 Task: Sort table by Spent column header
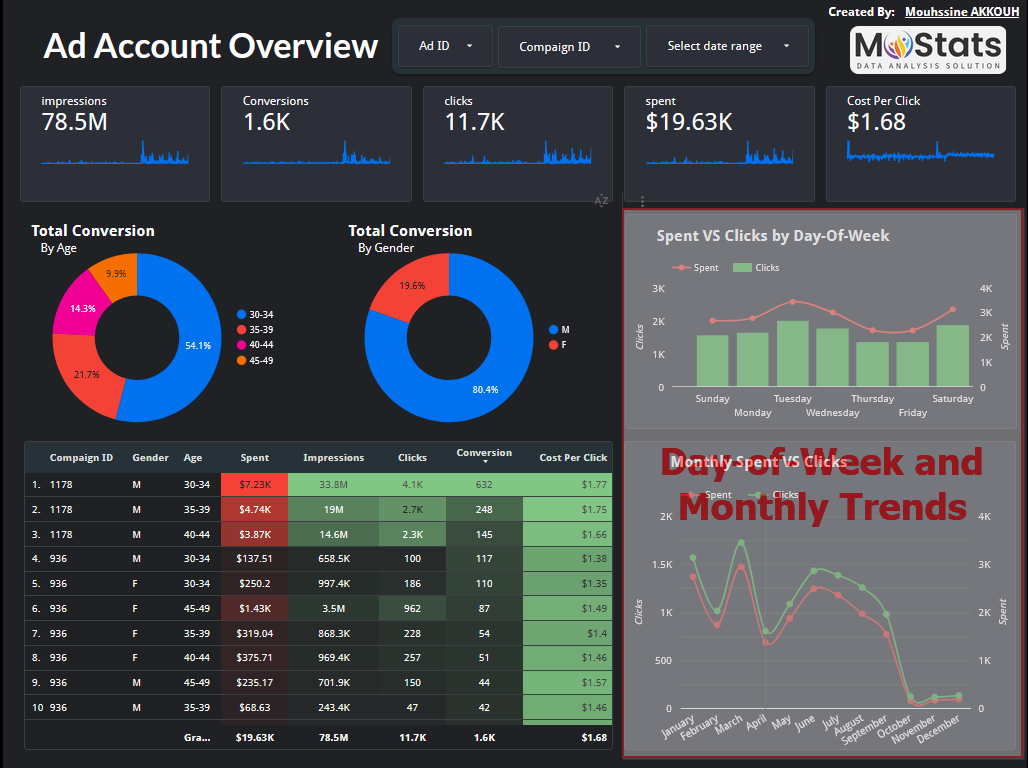pyautogui.click(x=255, y=458)
